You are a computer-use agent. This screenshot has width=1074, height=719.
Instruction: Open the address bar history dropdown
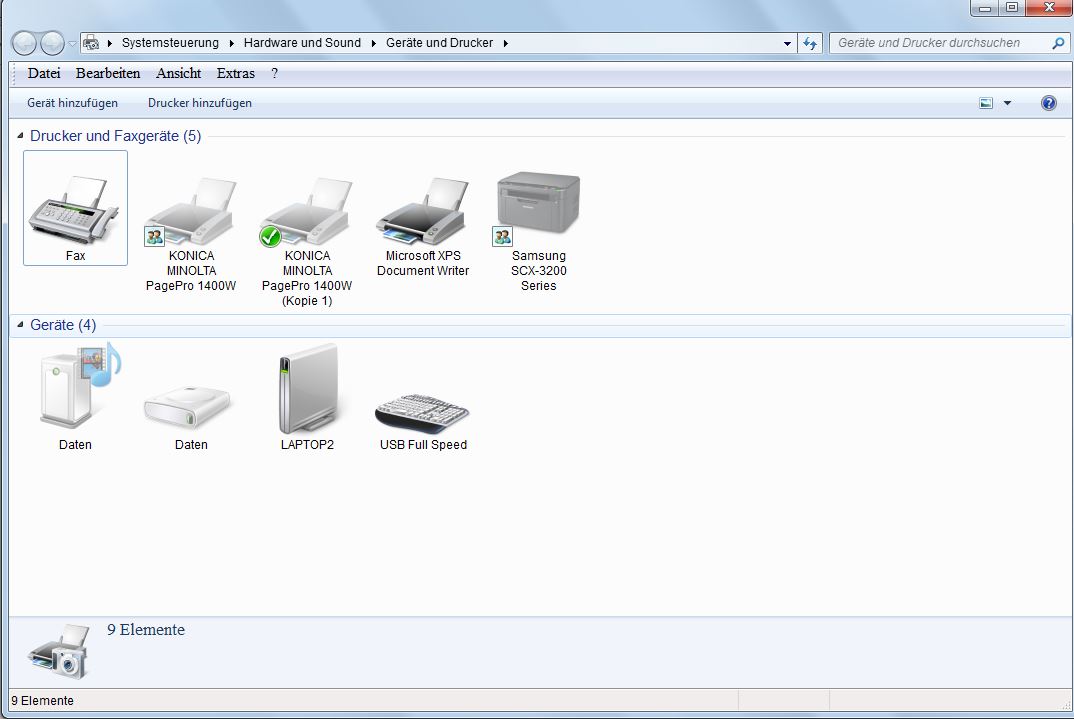click(x=787, y=43)
